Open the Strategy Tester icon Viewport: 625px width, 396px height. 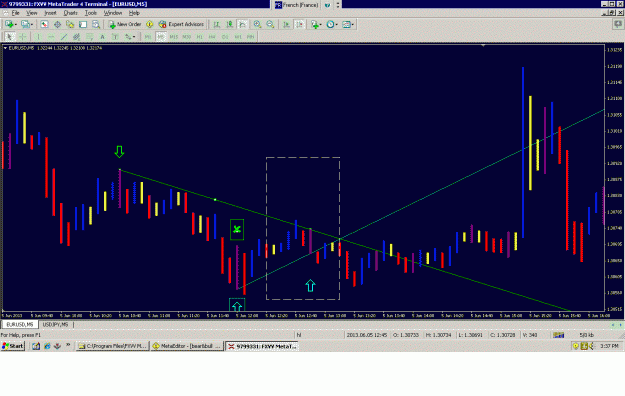[96, 24]
